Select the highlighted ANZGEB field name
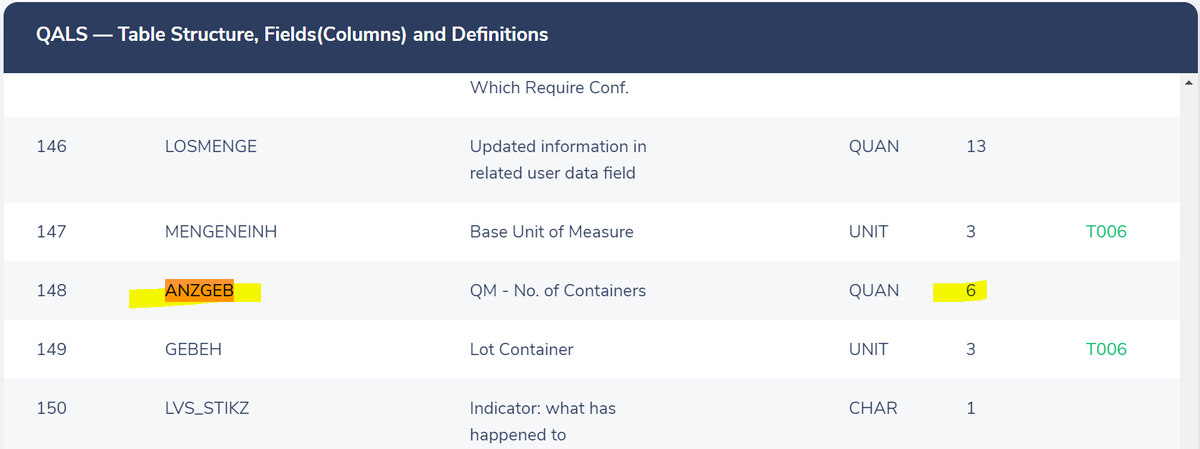 (199, 291)
